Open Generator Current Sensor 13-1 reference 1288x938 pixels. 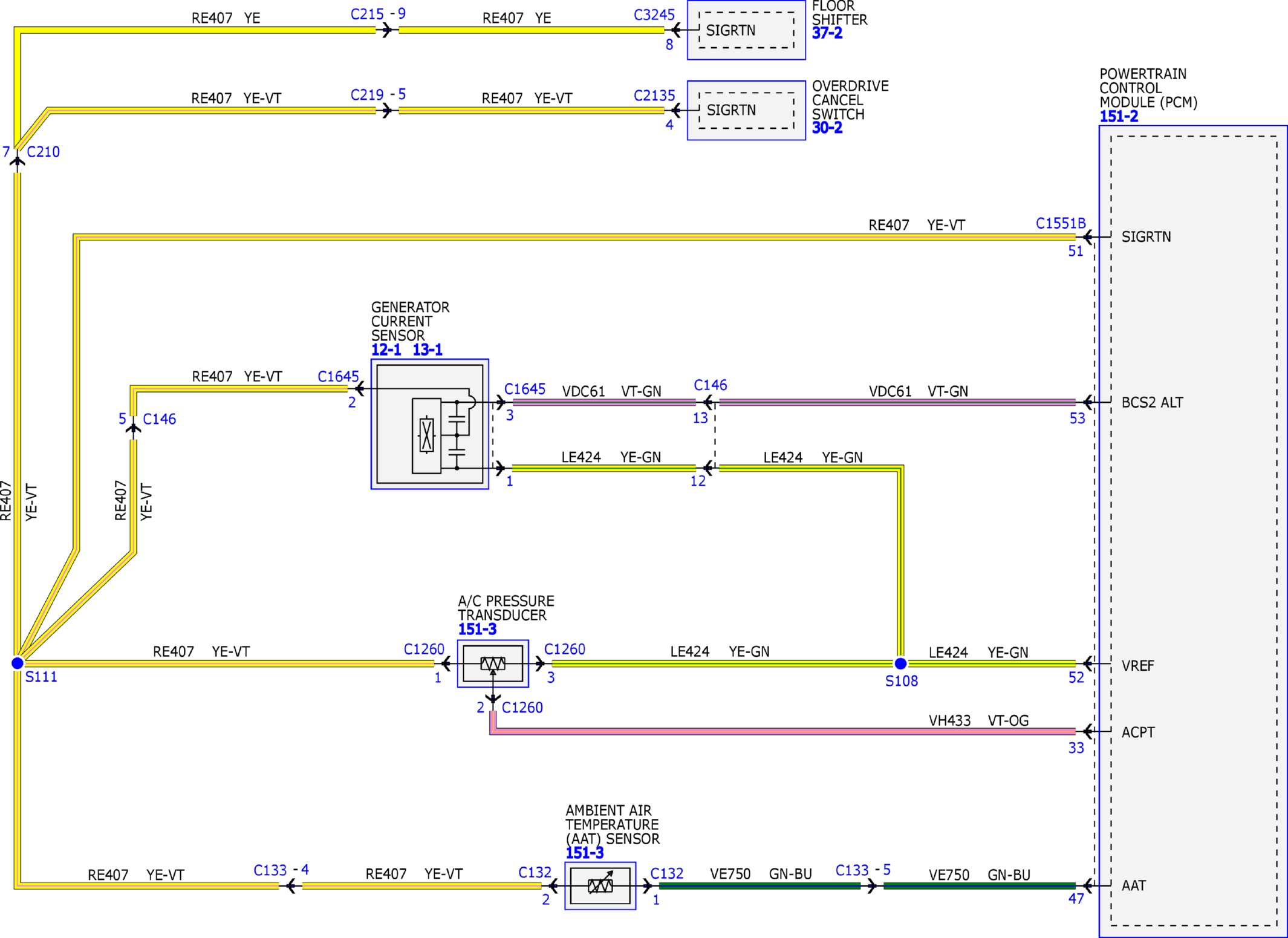point(427,350)
